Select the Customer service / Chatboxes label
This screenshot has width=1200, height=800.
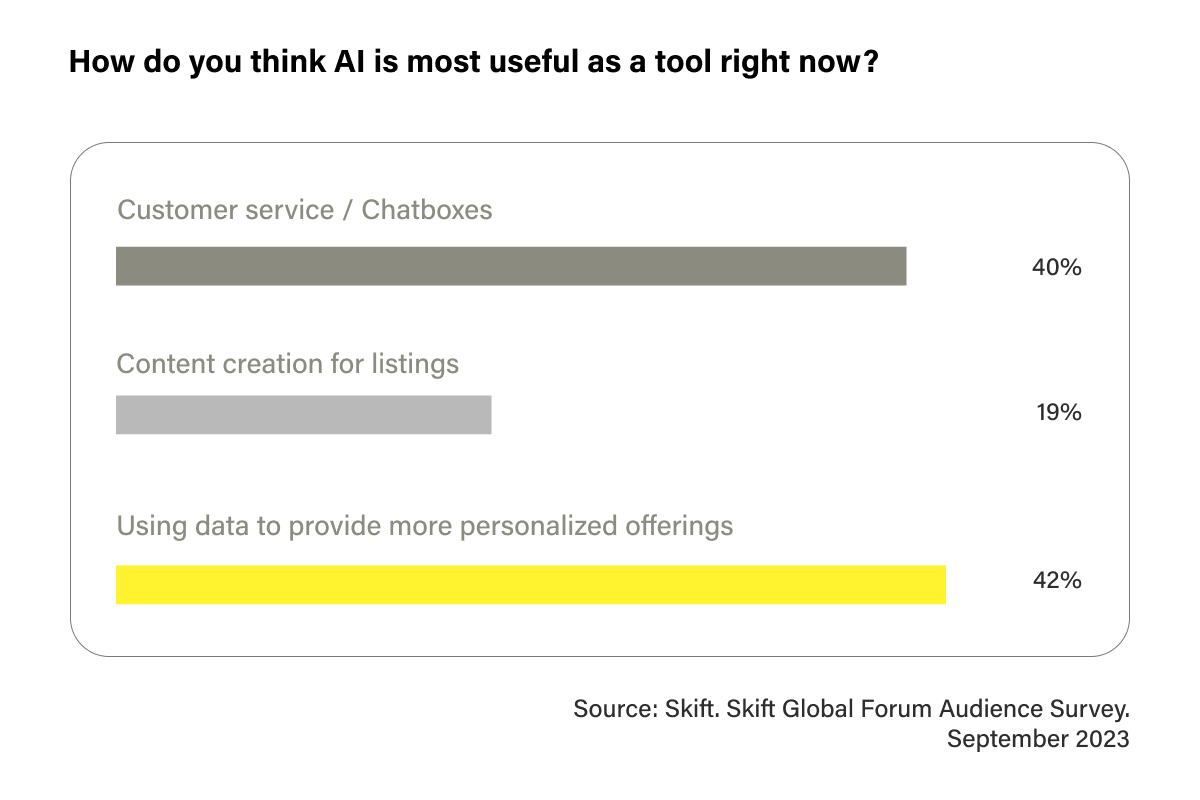click(x=305, y=210)
